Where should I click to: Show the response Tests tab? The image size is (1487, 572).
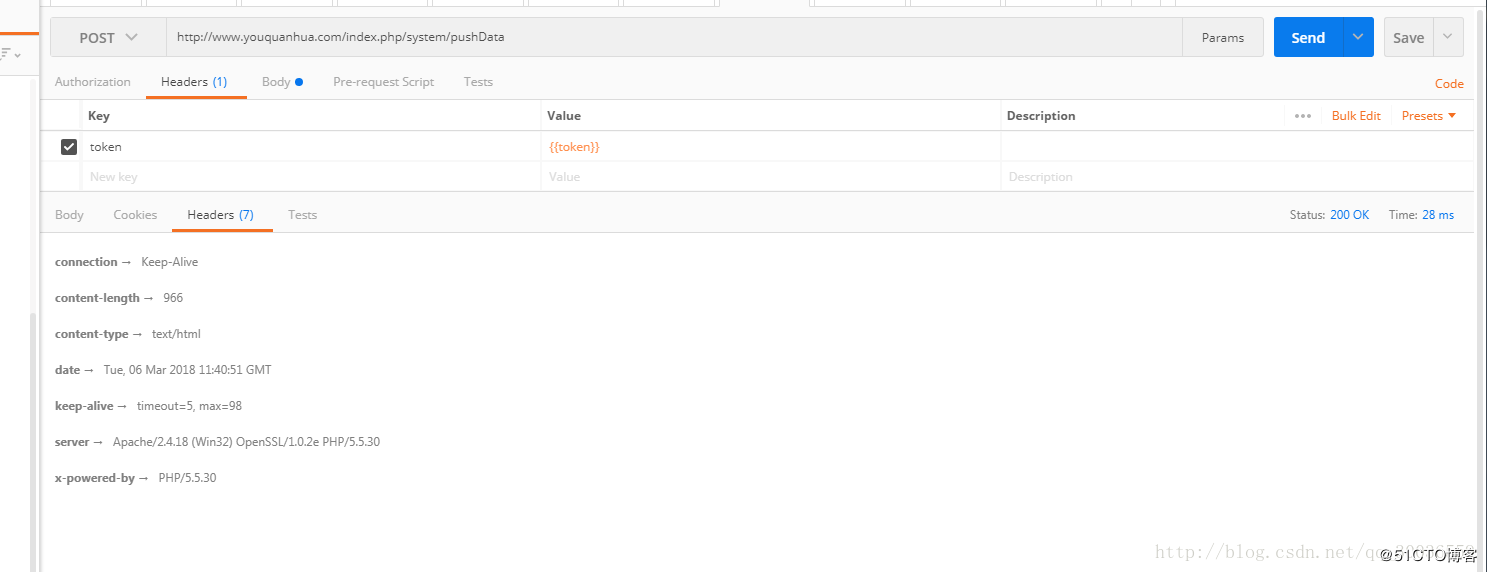(302, 215)
